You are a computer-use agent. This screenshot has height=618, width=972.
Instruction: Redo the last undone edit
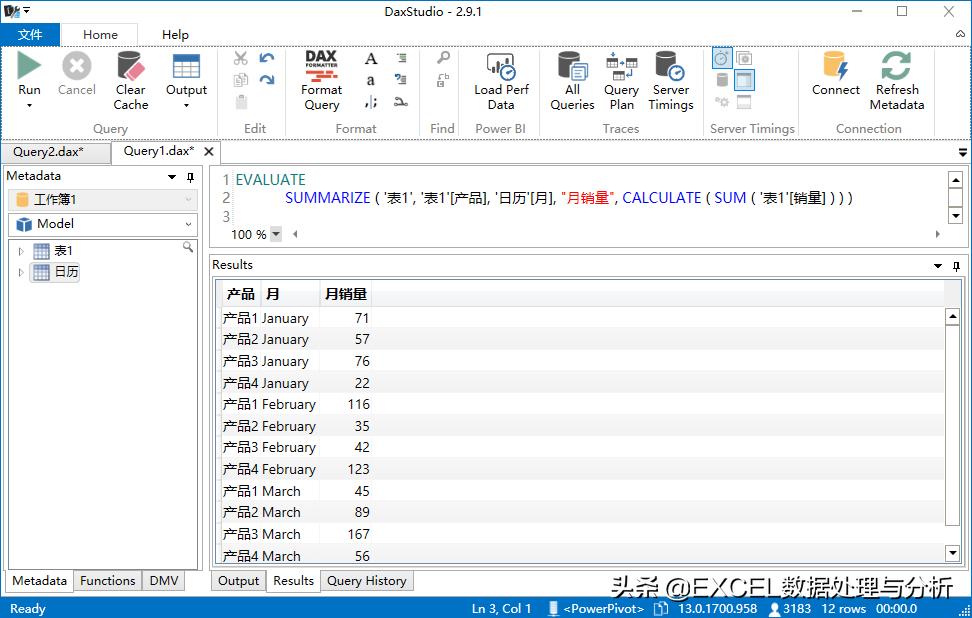(x=267, y=79)
